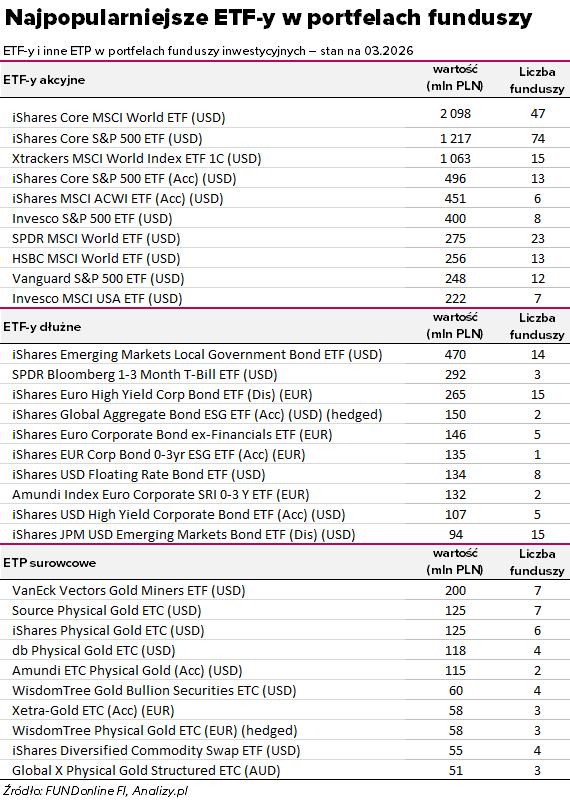This screenshot has height=800, width=570.
Task: Click the value 2 098 in the first row
Action: 455,113
